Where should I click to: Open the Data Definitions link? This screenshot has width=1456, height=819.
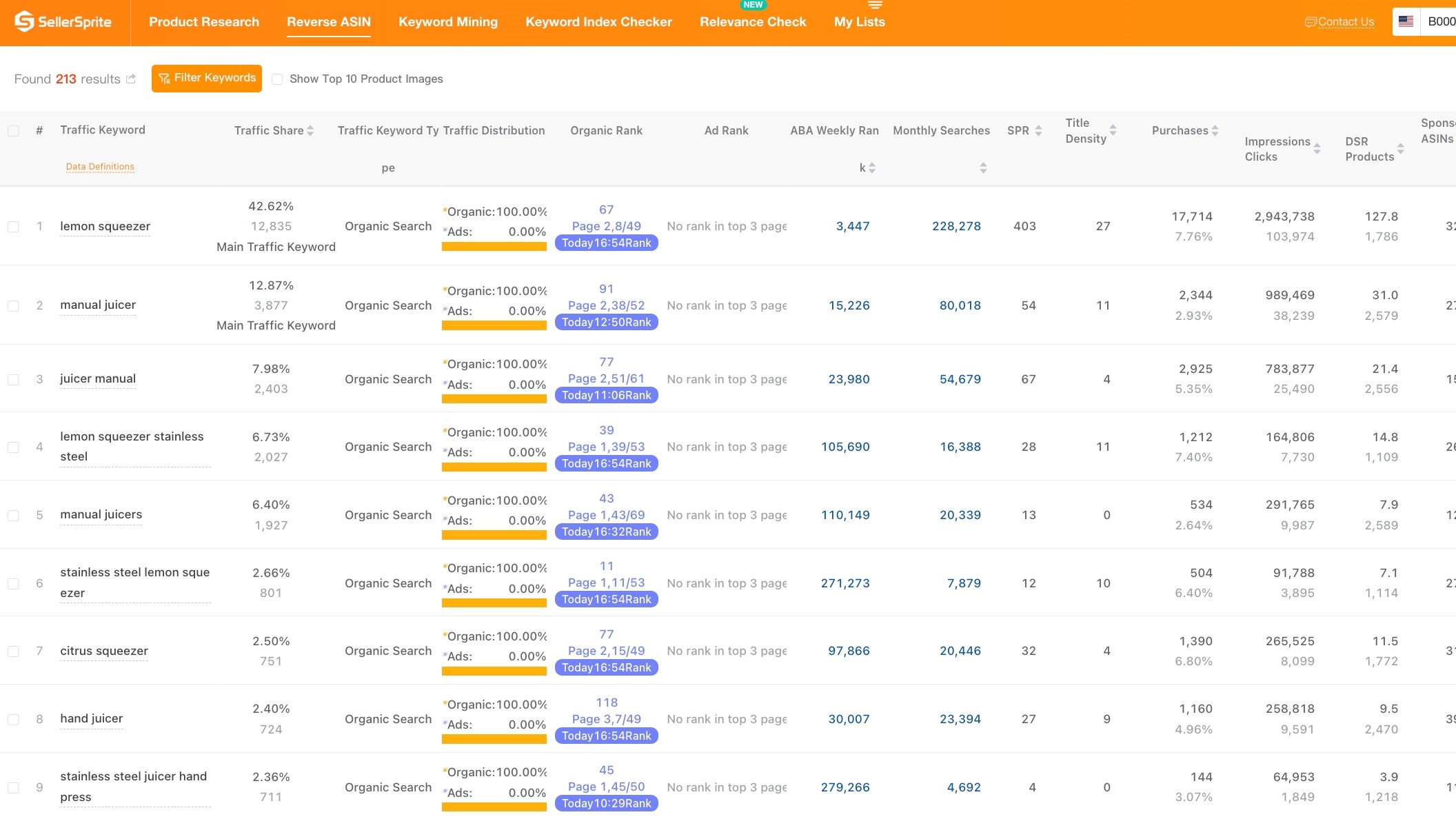[x=99, y=166]
